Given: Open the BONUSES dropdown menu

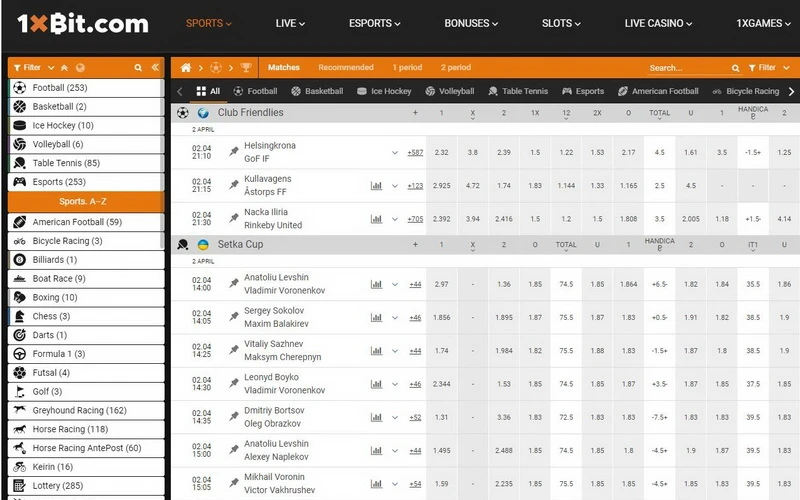Looking at the screenshot, I should tap(471, 23).
